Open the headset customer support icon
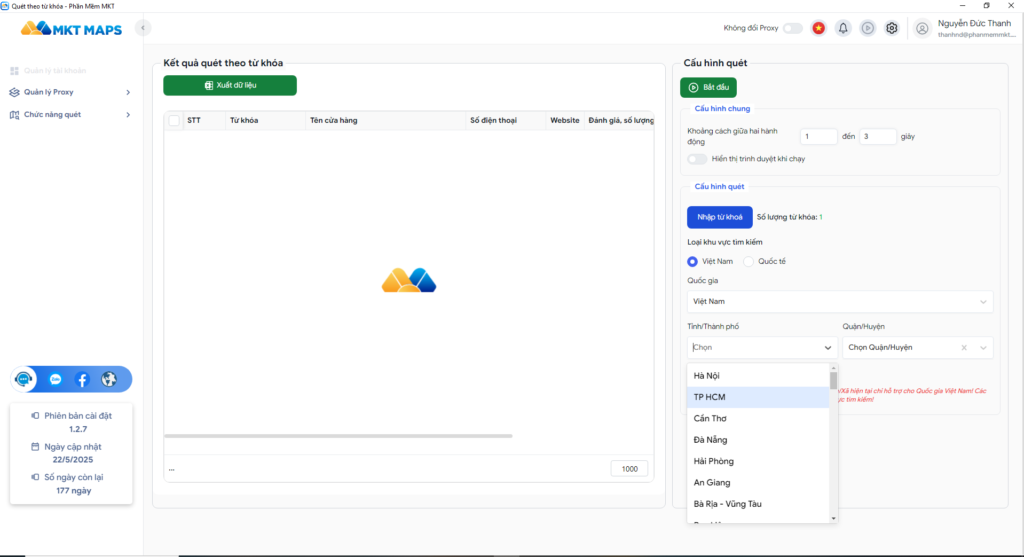 click(x=25, y=380)
